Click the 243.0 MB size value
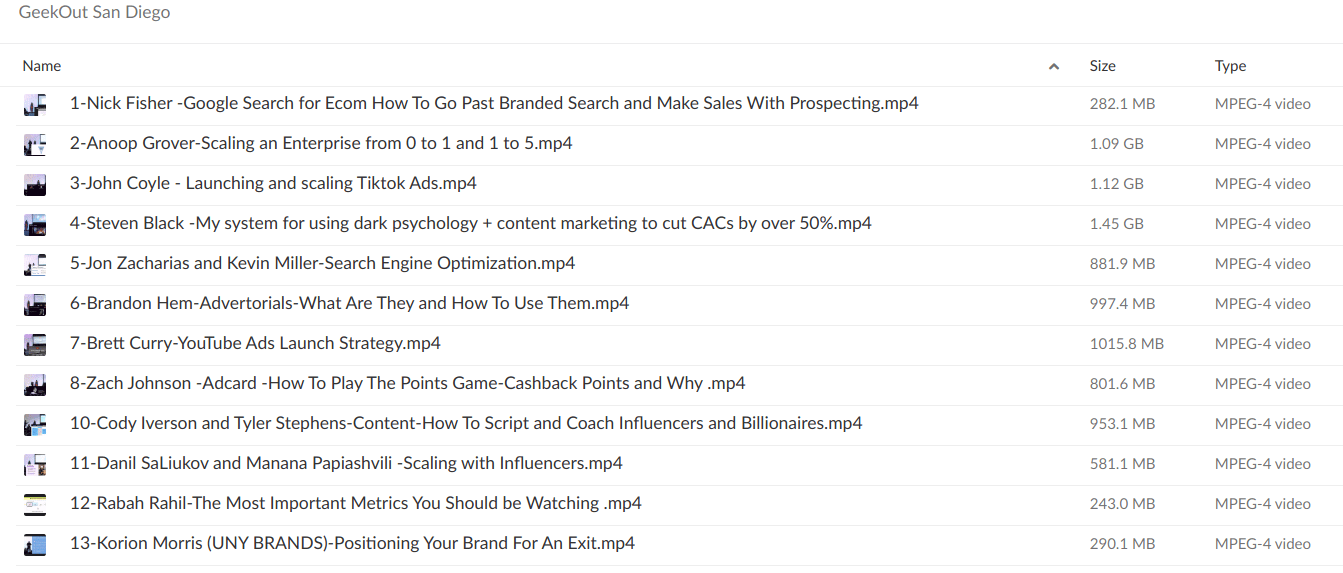Screen dimensions: 1343x573 [1122, 504]
